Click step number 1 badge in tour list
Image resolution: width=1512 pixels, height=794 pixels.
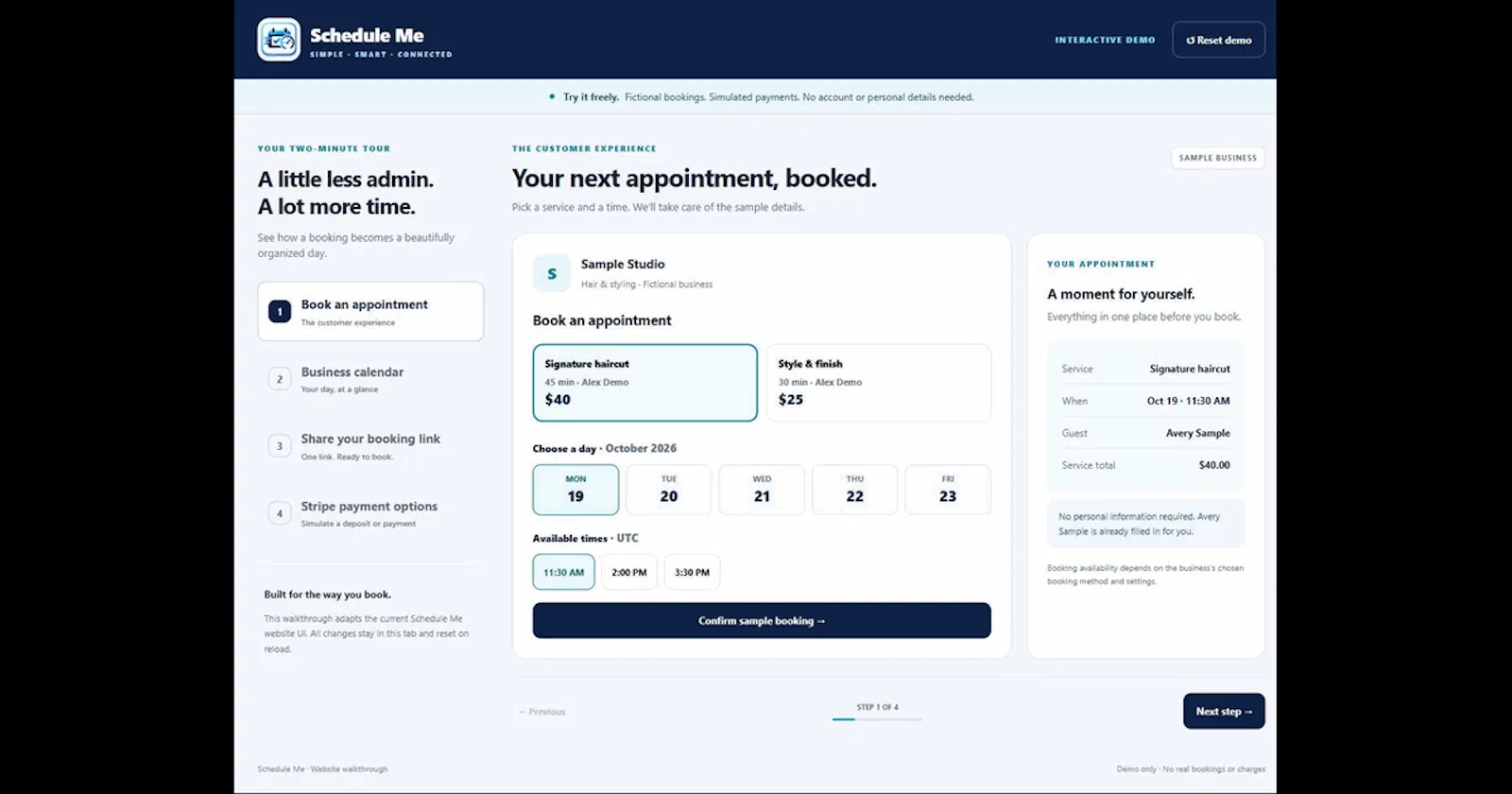click(280, 312)
